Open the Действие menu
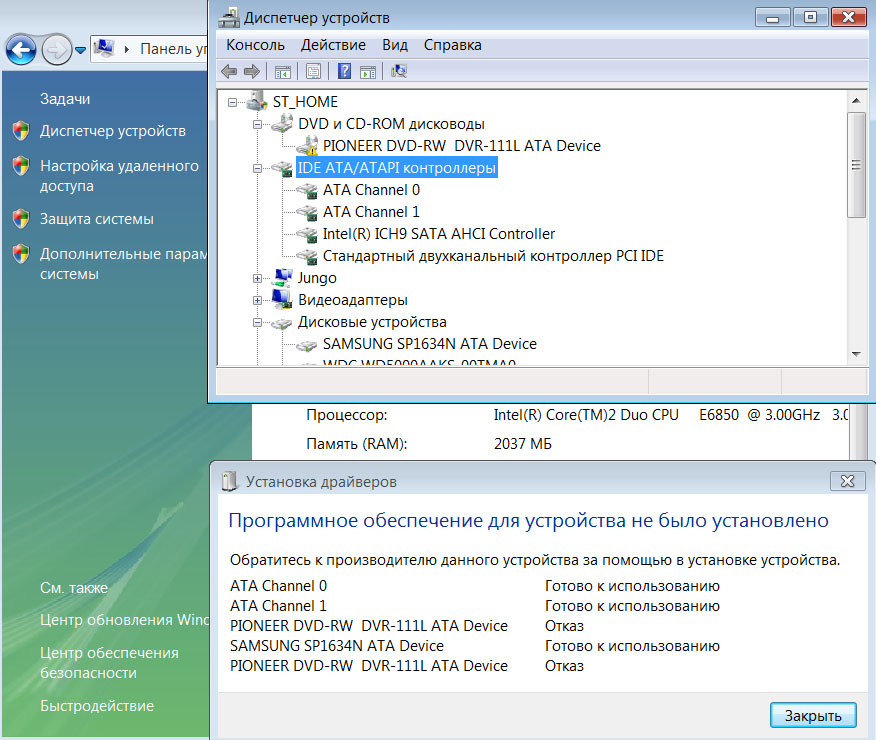The width and height of the screenshot is (876, 740). (x=333, y=45)
